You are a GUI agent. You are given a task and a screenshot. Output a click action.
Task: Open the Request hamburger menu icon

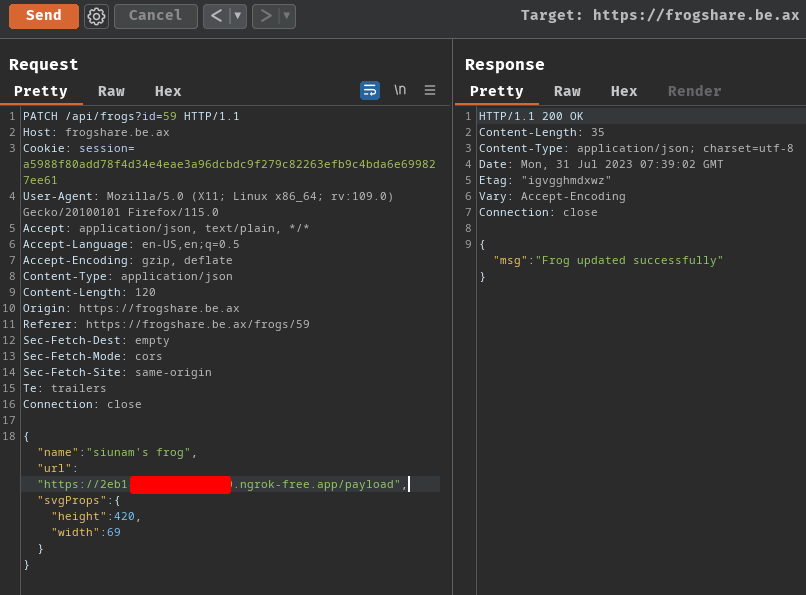tap(430, 90)
